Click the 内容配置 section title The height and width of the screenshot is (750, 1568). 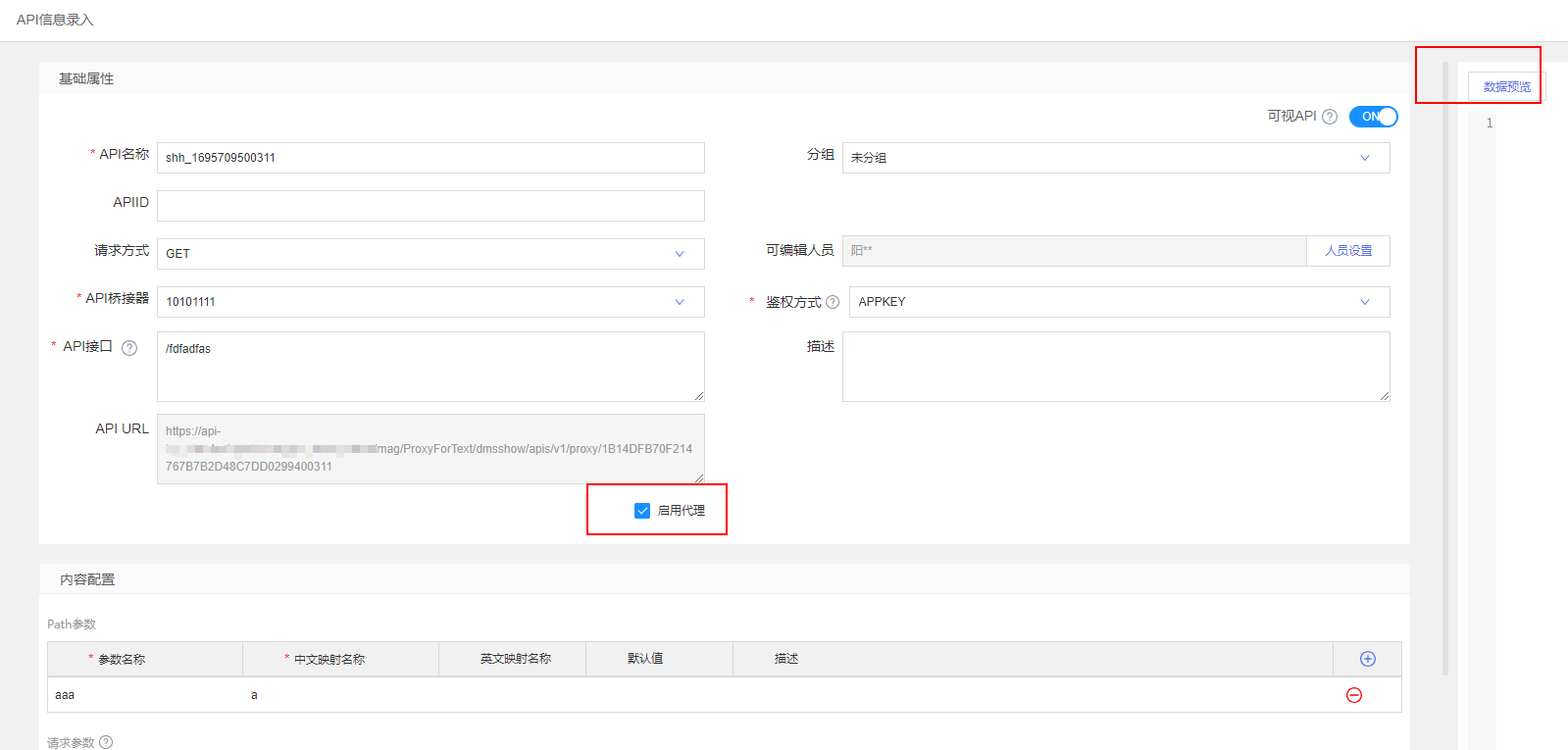pyautogui.click(x=87, y=579)
